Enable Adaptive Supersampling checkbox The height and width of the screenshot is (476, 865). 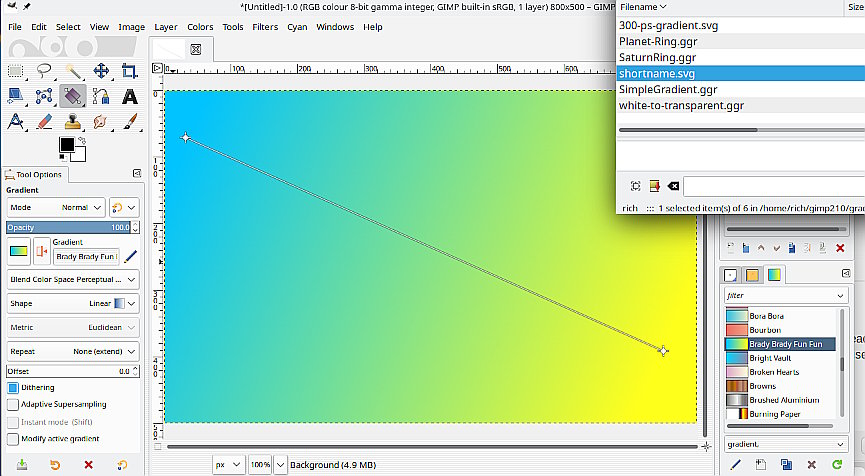(13, 404)
